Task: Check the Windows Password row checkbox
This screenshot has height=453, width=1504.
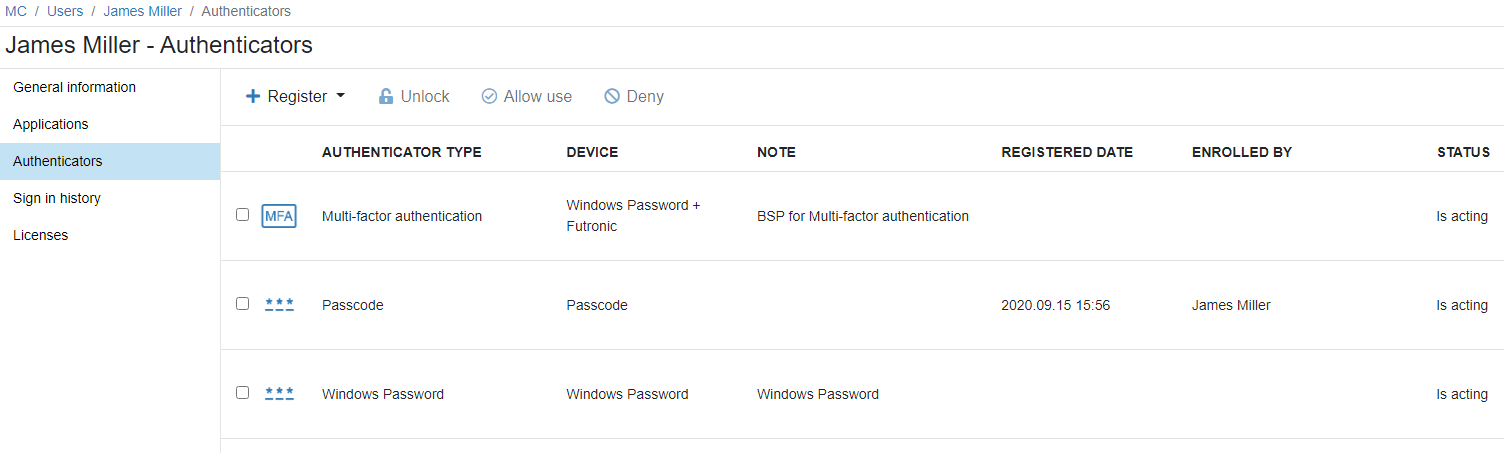Action: click(242, 393)
